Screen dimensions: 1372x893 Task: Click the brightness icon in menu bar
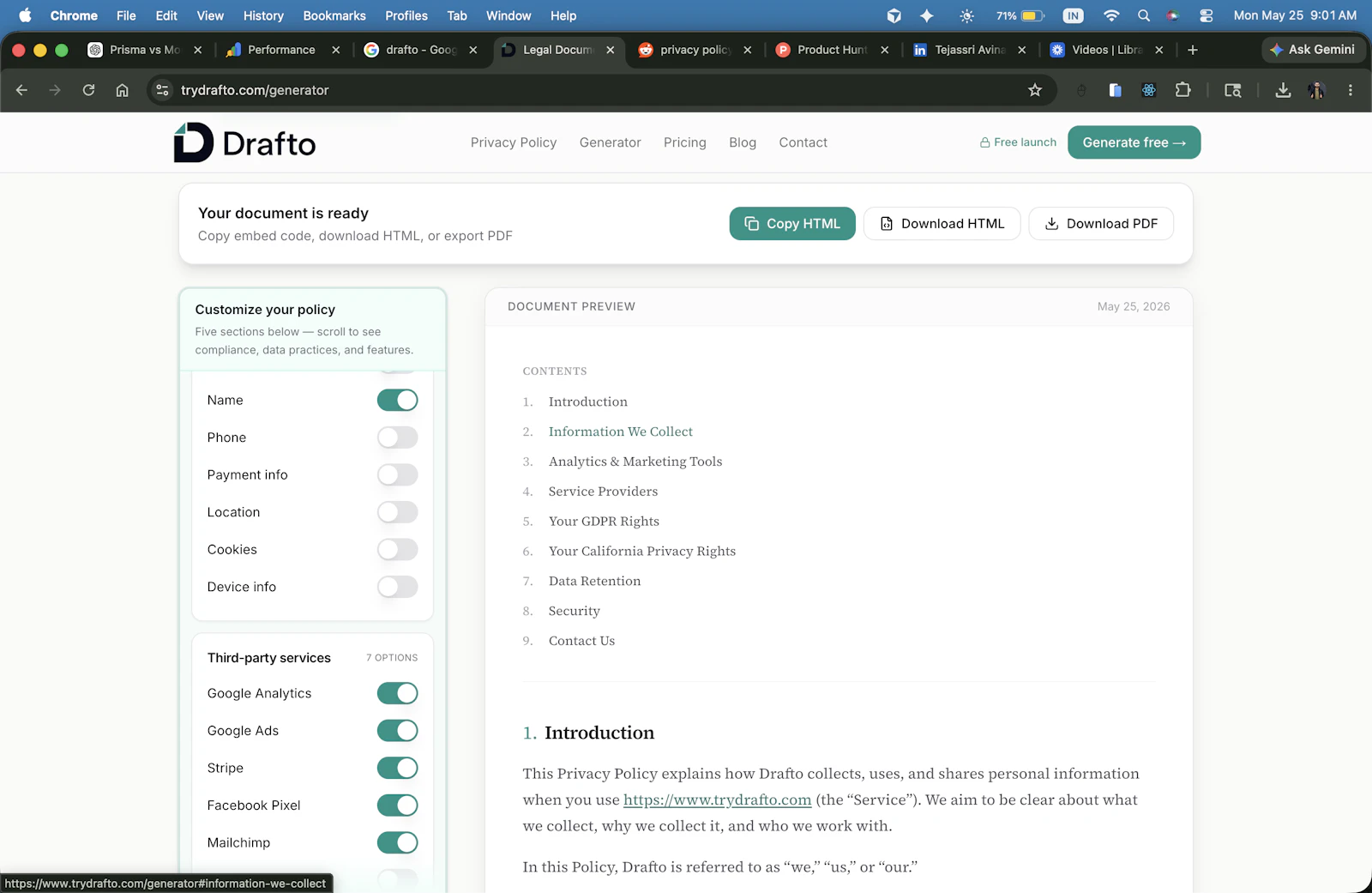966,15
